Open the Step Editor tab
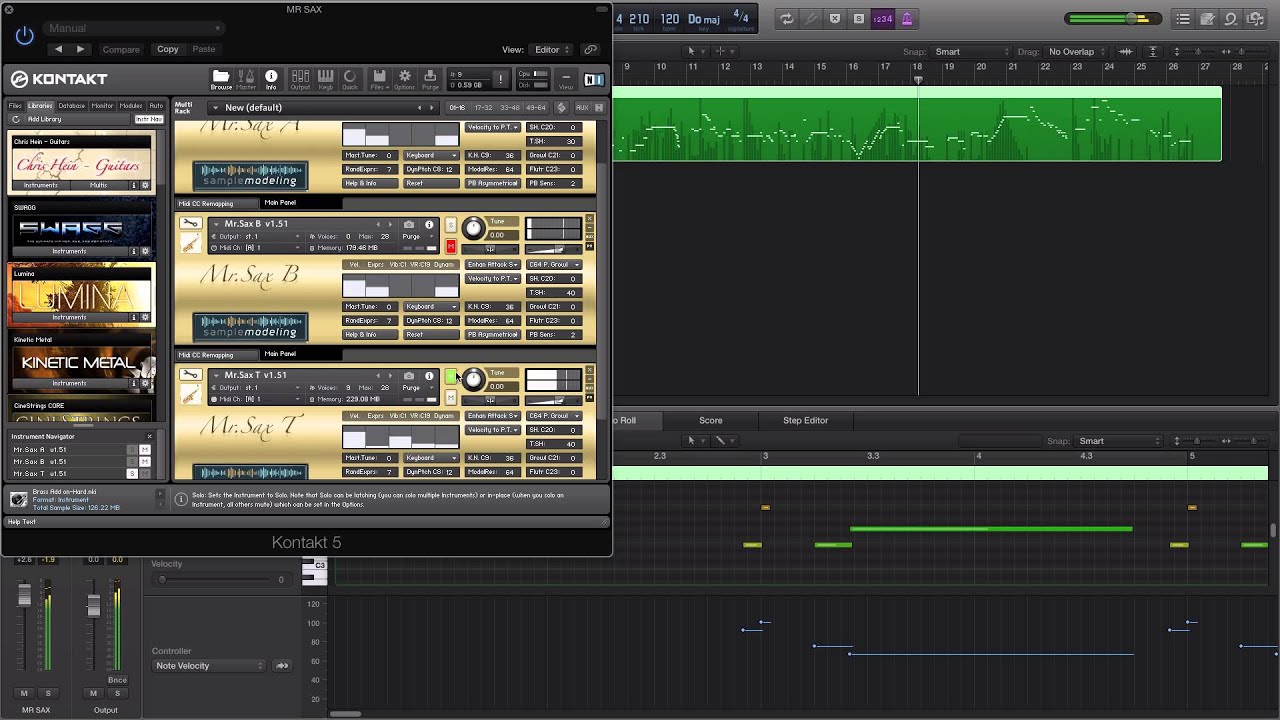The width and height of the screenshot is (1280, 720). pos(805,421)
